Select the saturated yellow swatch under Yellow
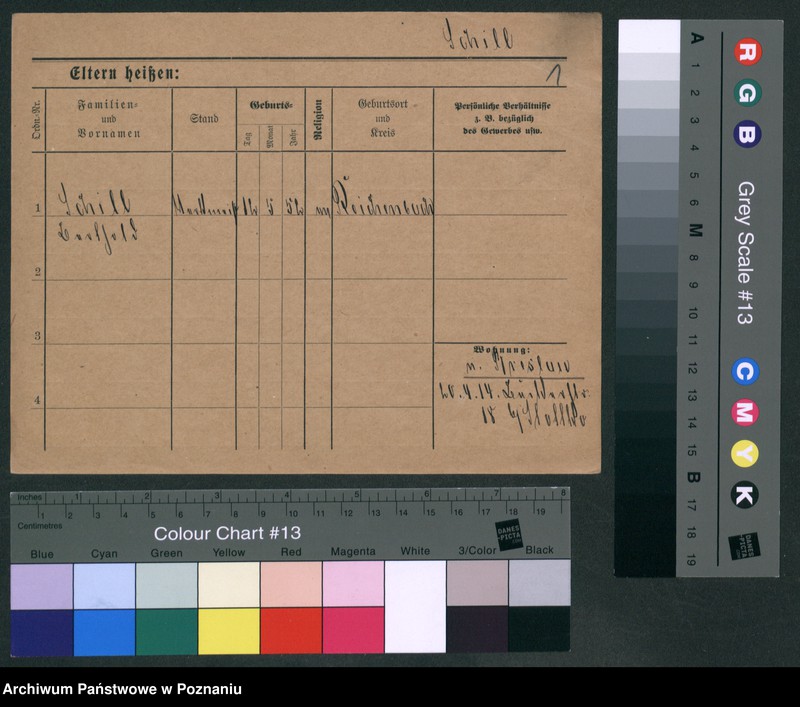 (x=229, y=631)
